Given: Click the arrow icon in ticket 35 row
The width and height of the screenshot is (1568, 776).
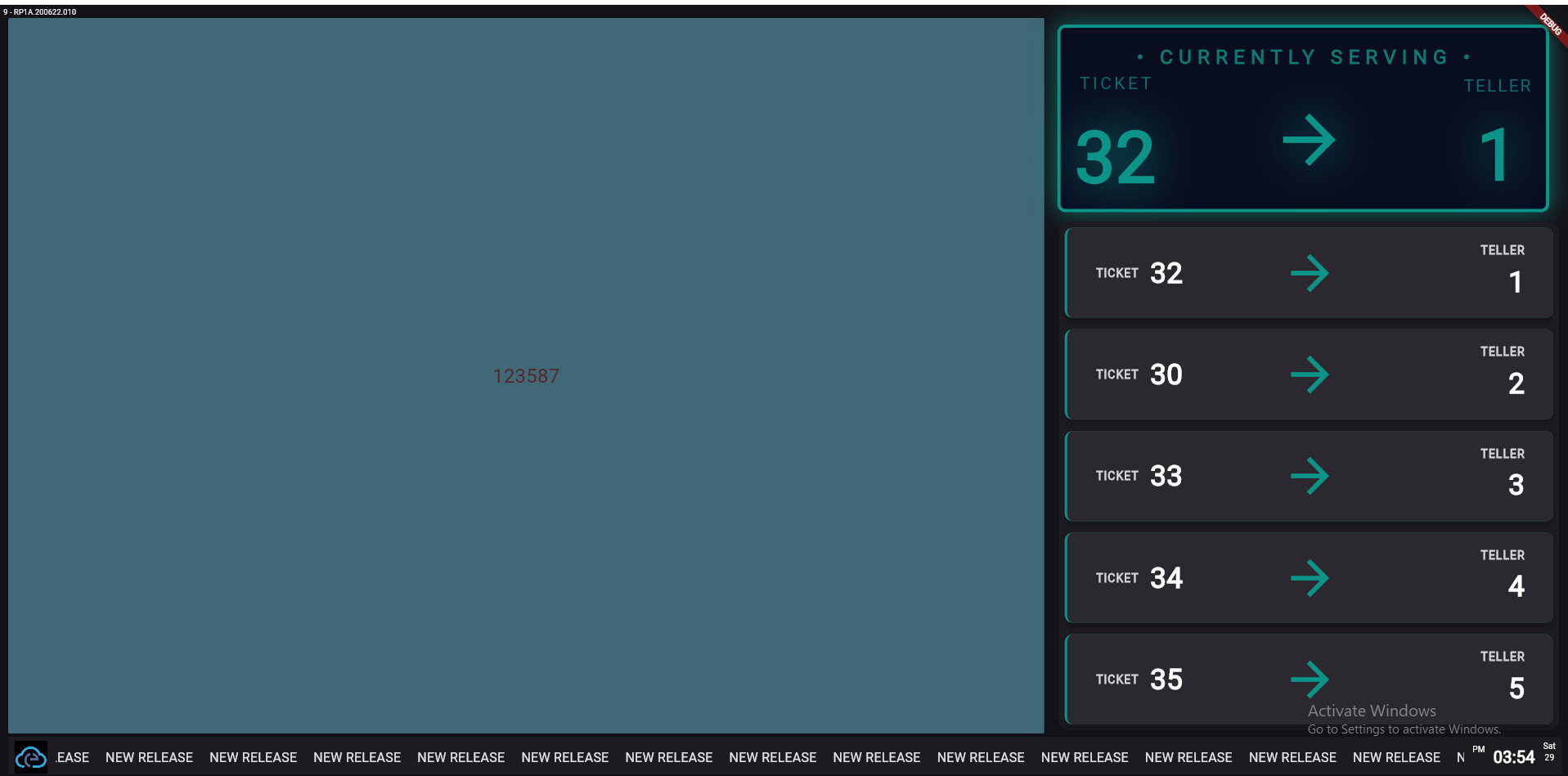Looking at the screenshot, I should coord(1310,679).
